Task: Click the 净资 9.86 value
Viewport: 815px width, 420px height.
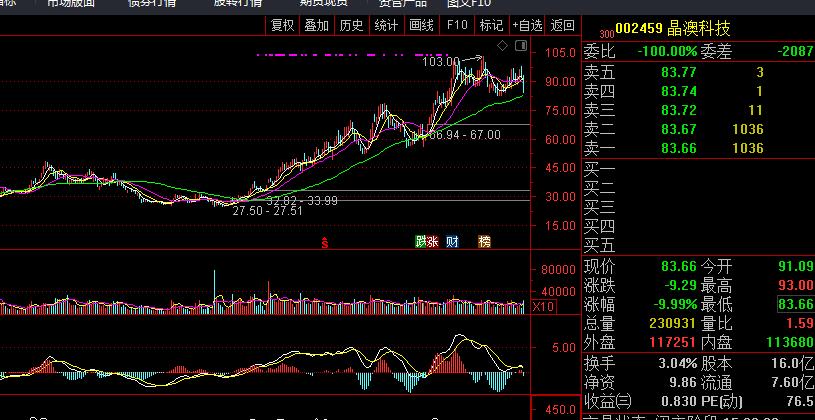Action: coord(683,382)
